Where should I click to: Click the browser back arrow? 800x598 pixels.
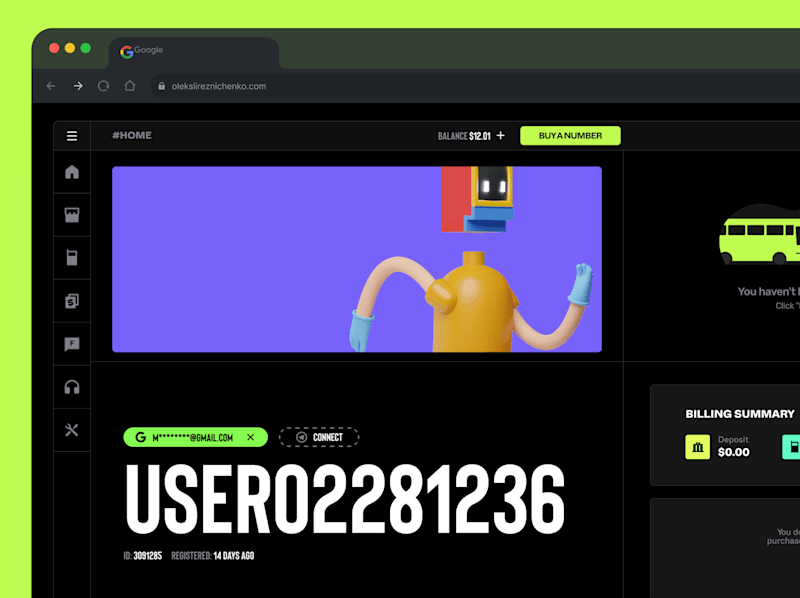51,86
